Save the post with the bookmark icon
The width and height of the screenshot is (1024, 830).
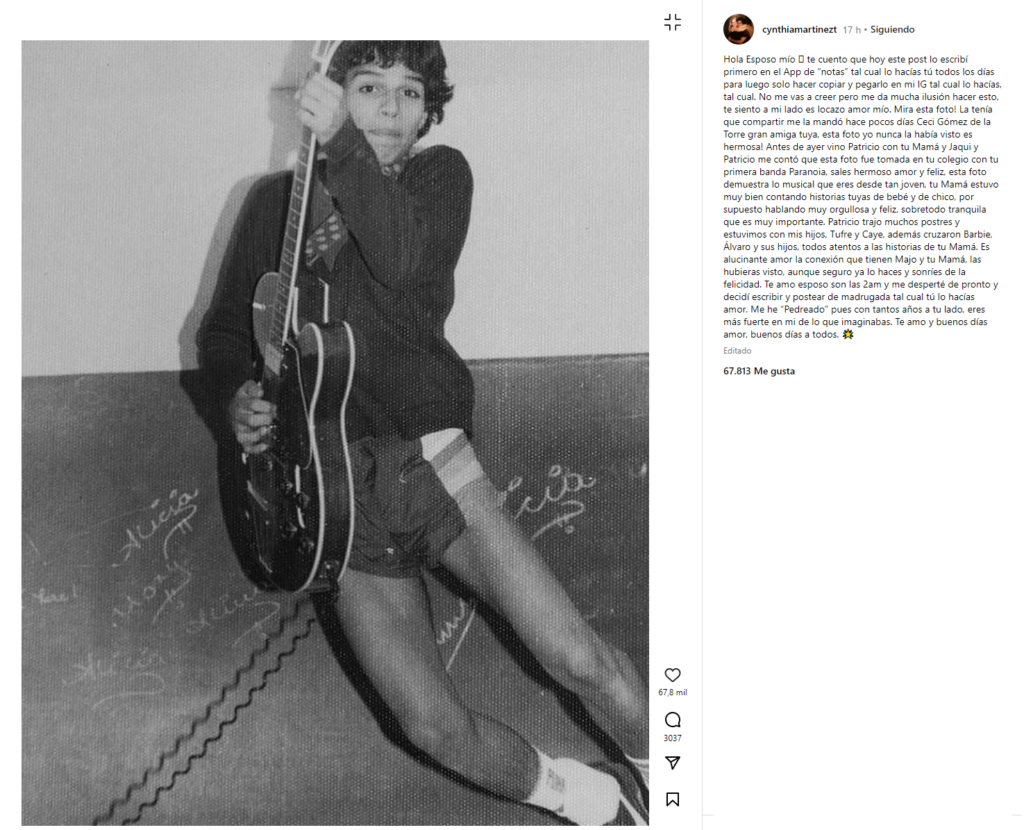point(672,799)
